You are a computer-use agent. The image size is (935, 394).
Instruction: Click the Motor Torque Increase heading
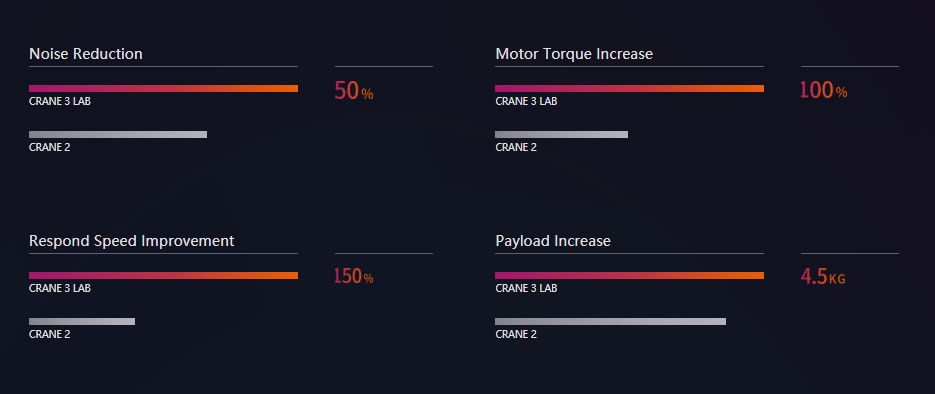coord(574,54)
